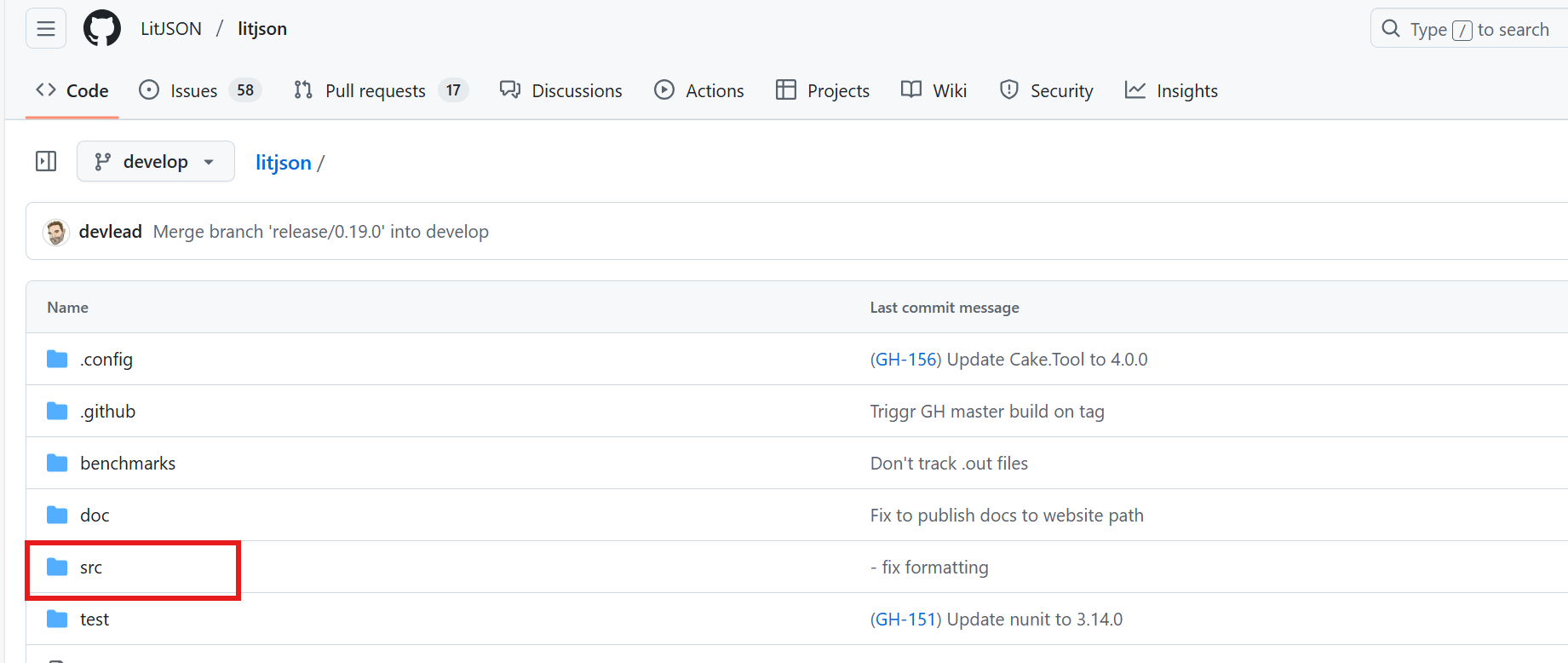Image resolution: width=1568 pixels, height=663 pixels.
Task: Click the .github folder icon
Action: click(x=57, y=411)
